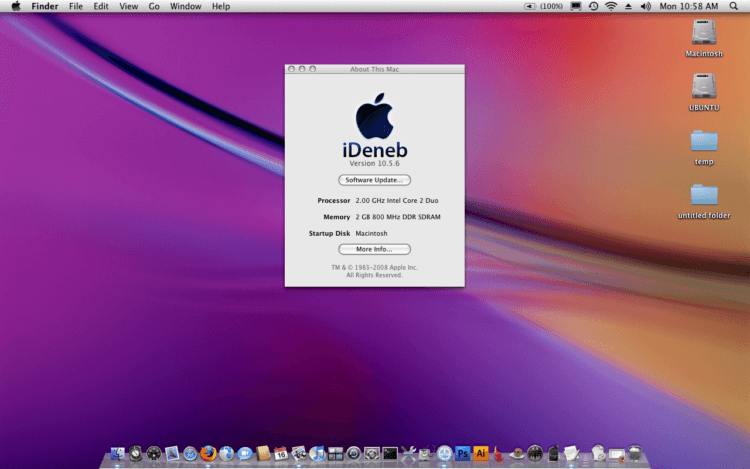Open the Help menu
The image size is (750, 469).
(x=221, y=6)
